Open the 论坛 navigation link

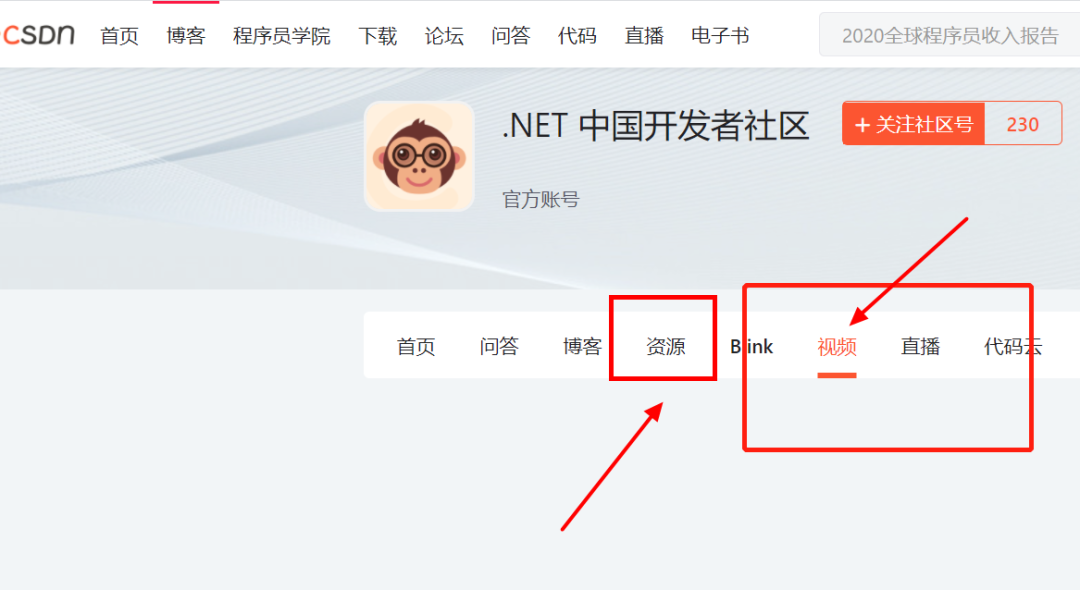pos(444,36)
